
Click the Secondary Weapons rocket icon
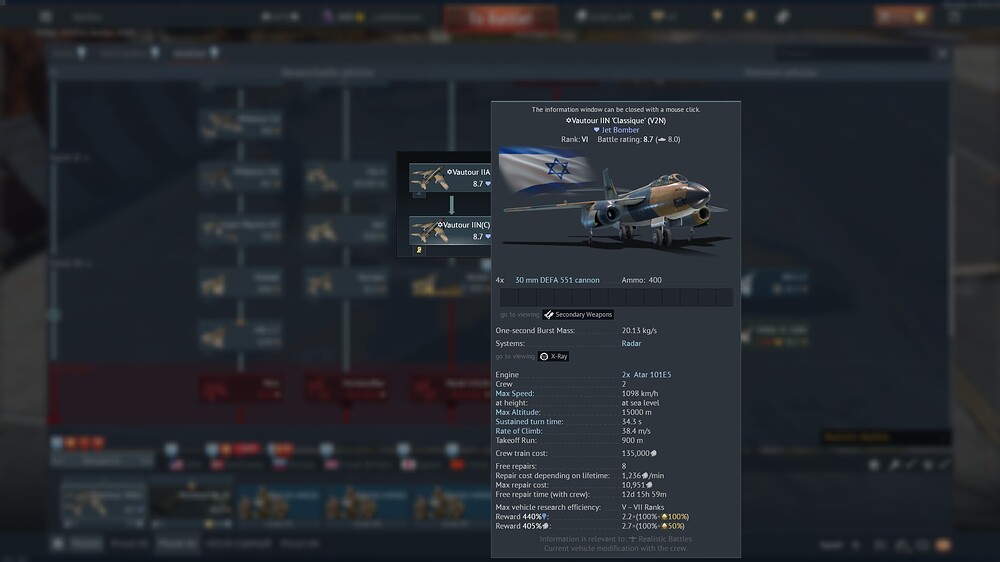click(x=548, y=314)
